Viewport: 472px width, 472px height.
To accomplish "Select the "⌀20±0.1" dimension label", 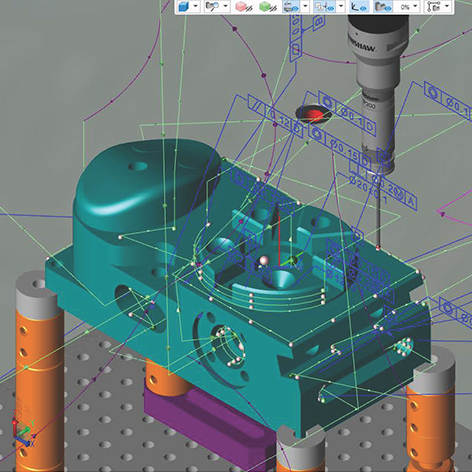I will click(368, 191).
